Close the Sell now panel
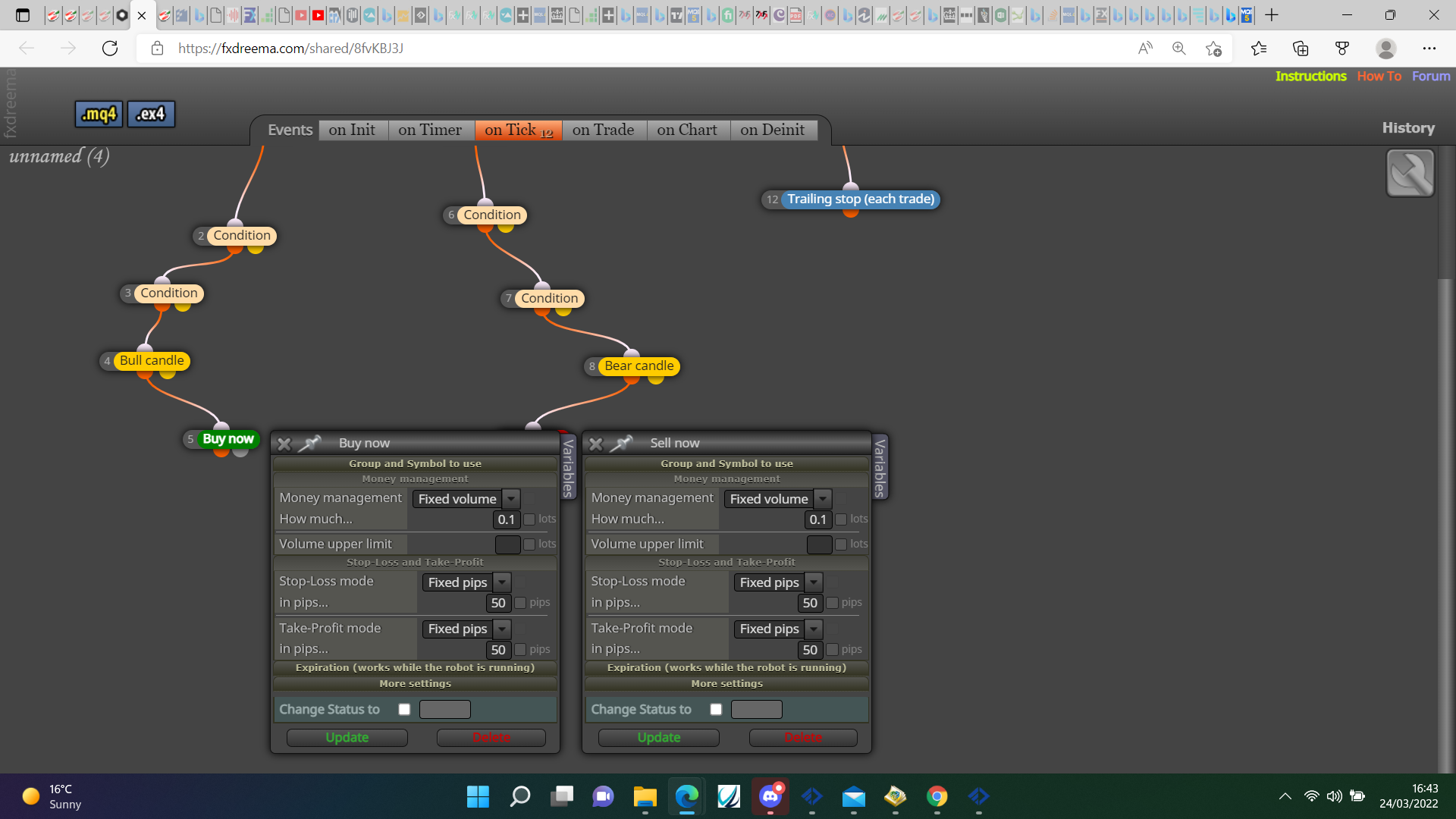The width and height of the screenshot is (1456, 819). [596, 444]
